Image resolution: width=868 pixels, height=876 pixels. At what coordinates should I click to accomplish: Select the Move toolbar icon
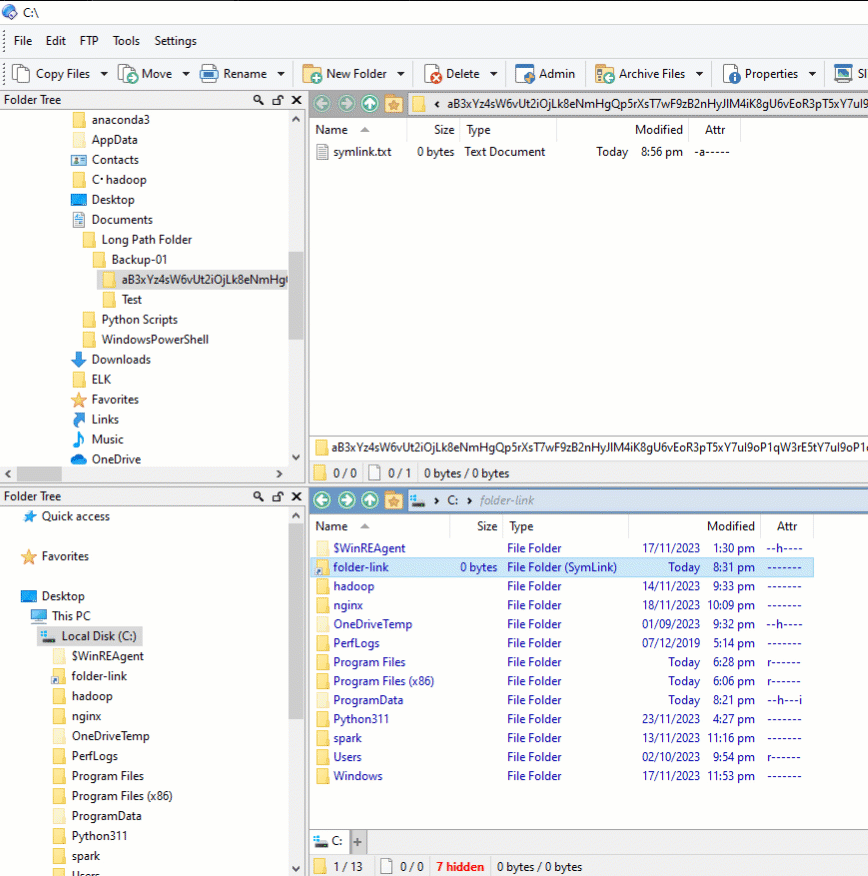pos(128,73)
